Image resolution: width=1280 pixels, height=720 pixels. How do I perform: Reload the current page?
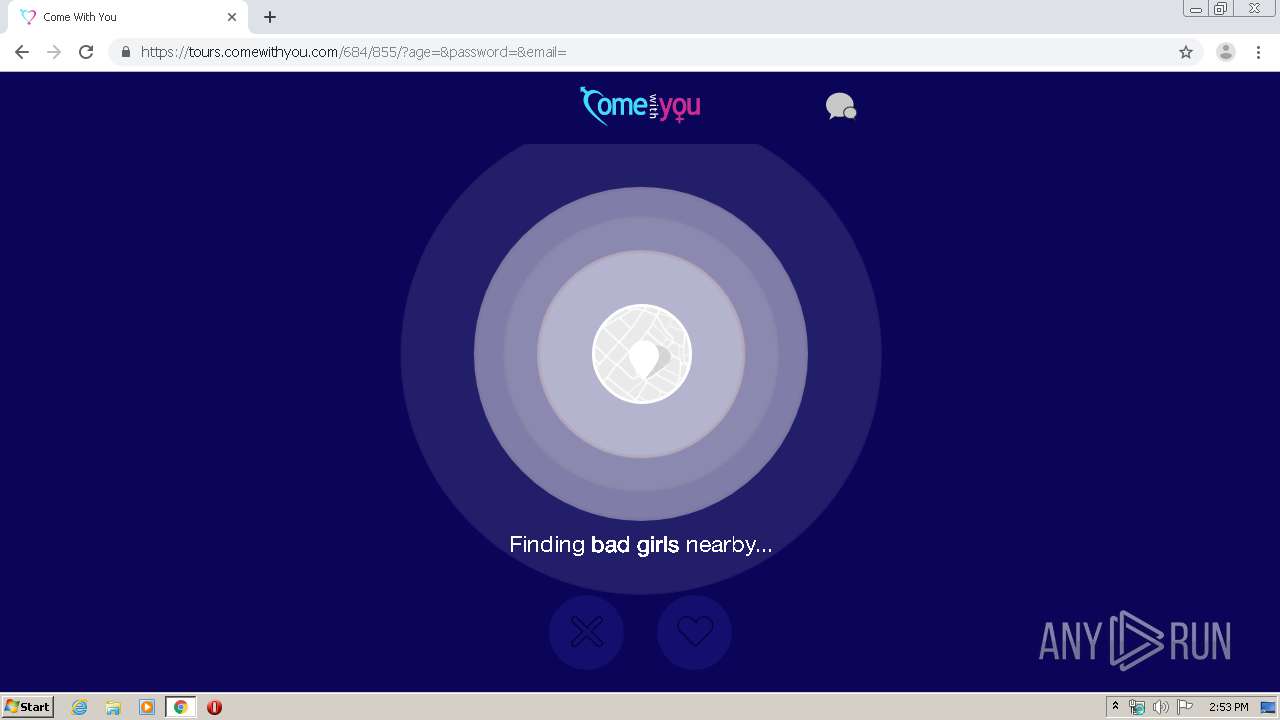pos(86,52)
